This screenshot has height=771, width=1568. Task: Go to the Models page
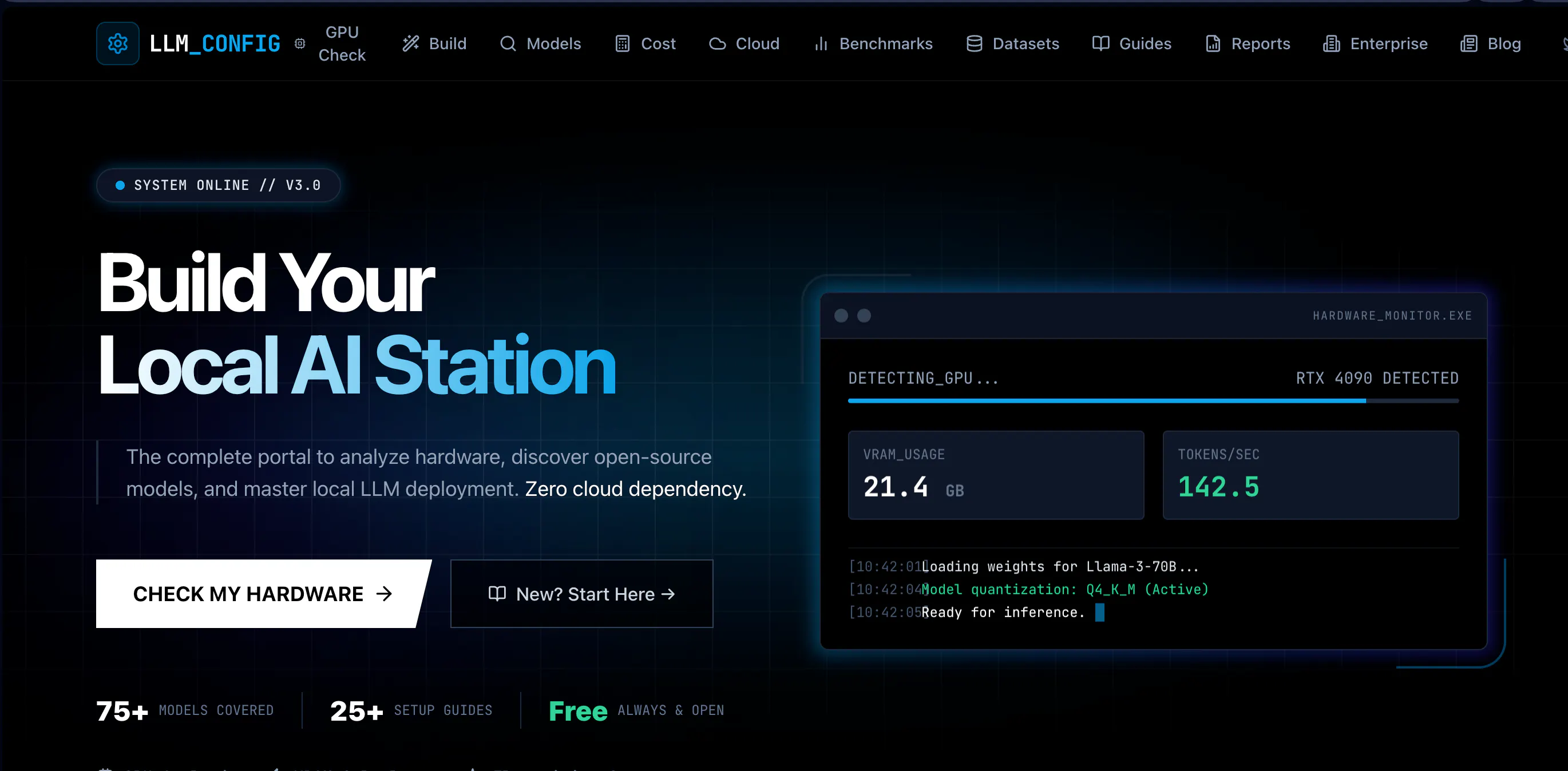pos(554,44)
